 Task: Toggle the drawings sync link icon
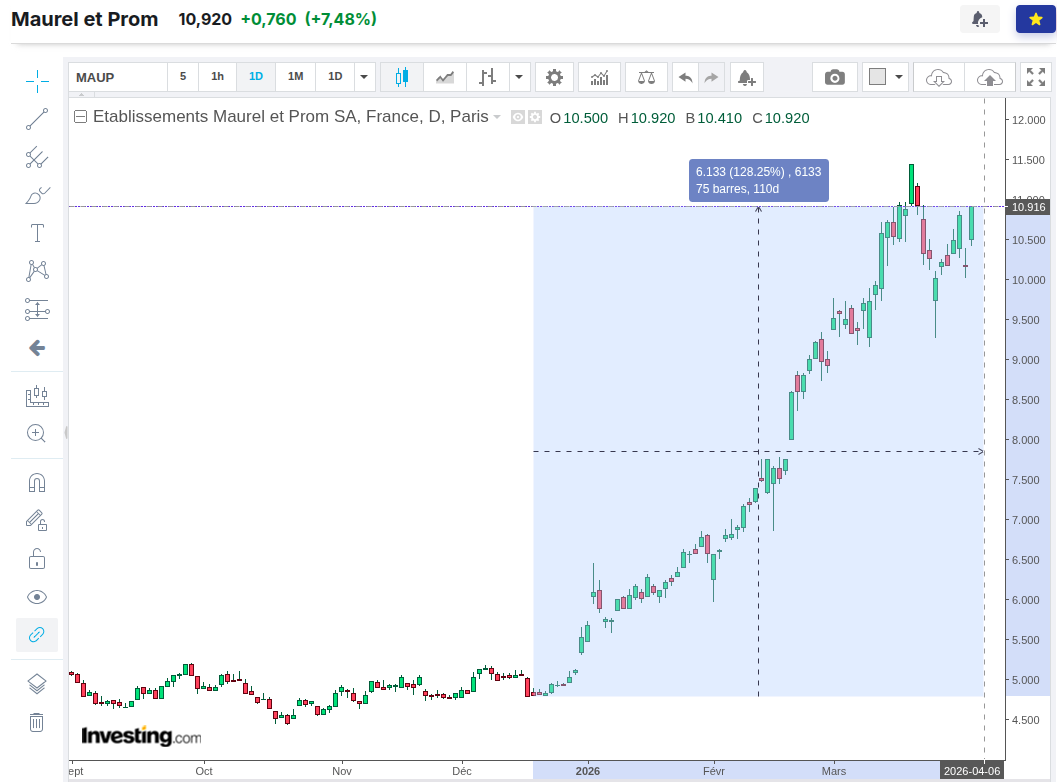[37, 635]
